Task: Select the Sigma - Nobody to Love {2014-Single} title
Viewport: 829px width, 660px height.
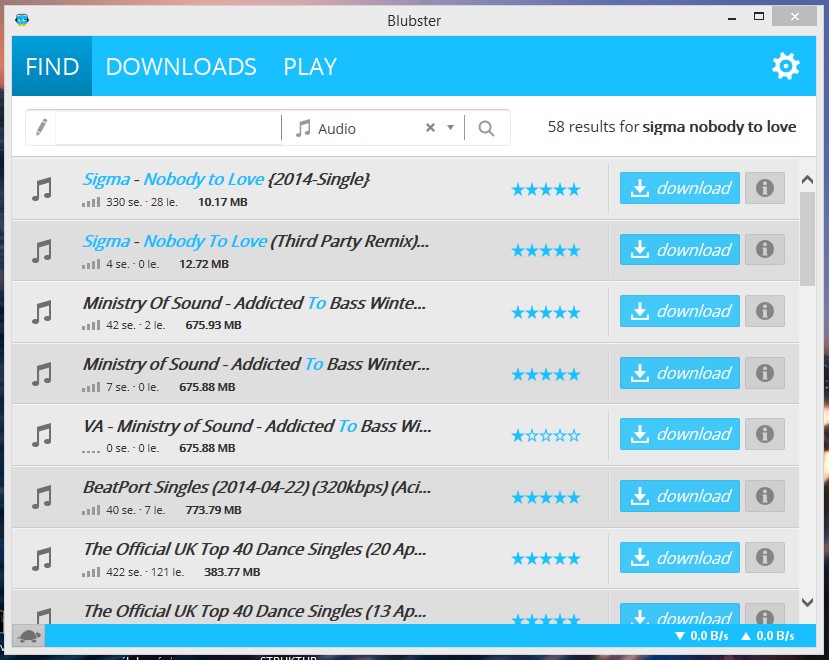Action: tap(226, 179)
